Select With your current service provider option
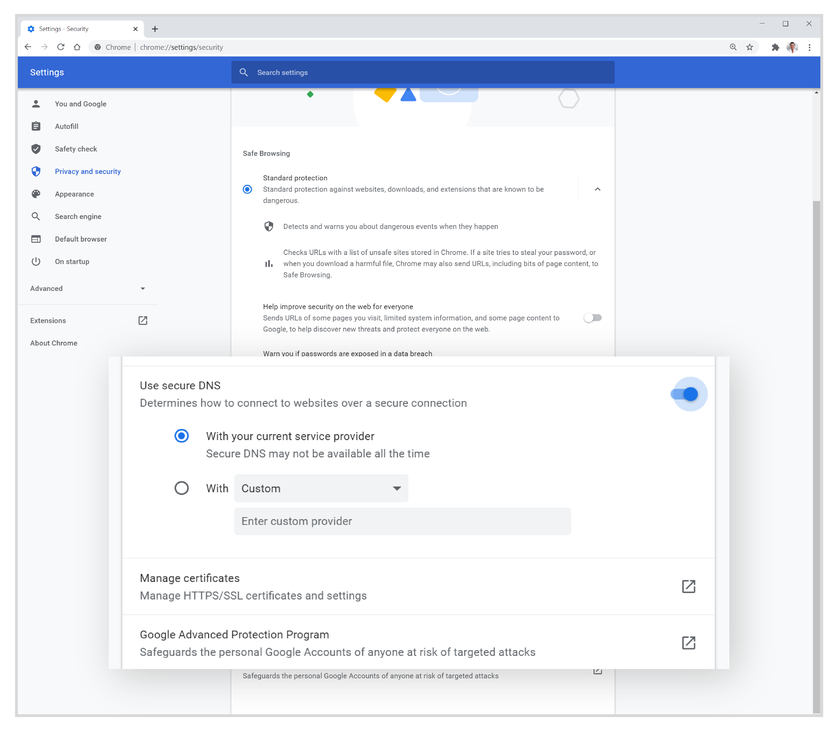Image resolution: width=833 pixels, height=731 pixels. click(x=182, y=436)
